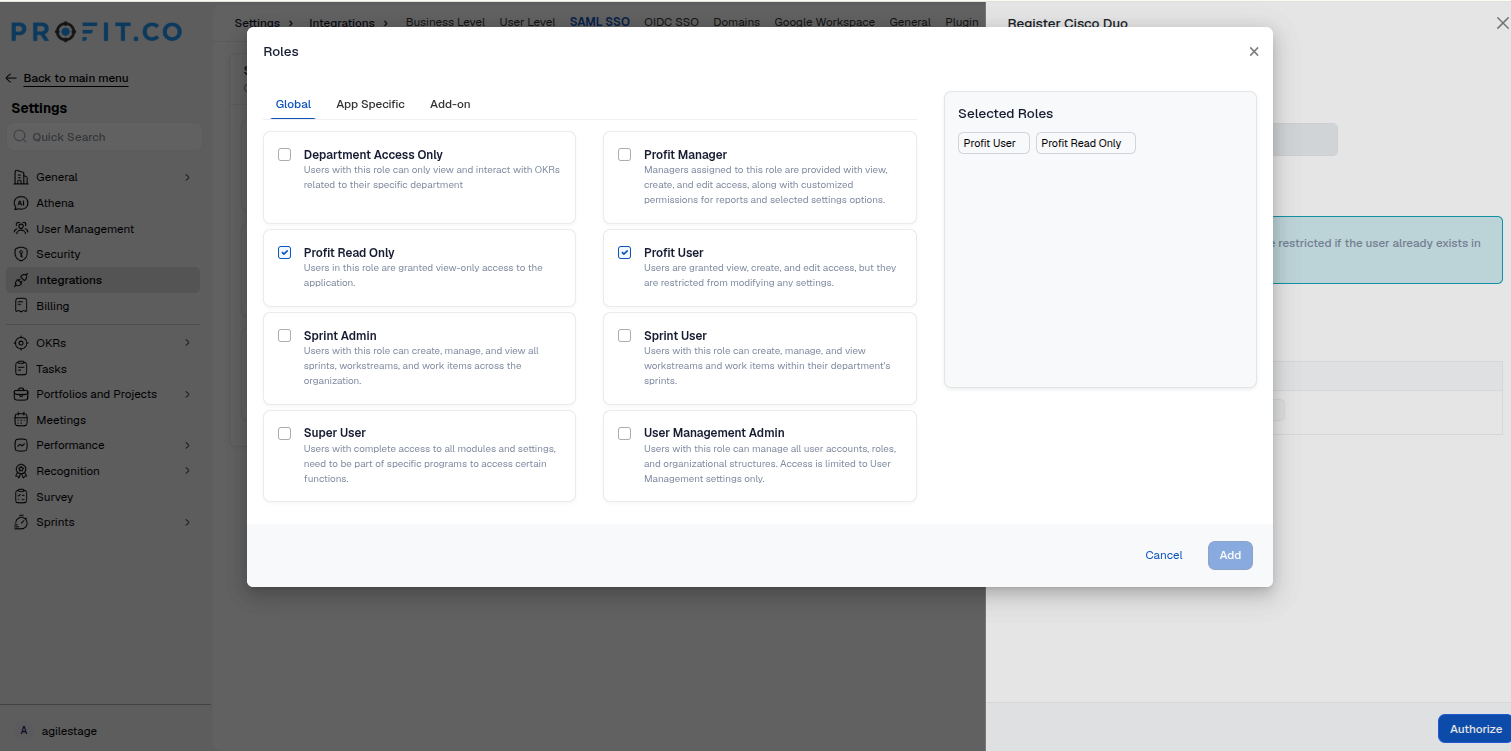Expand the Performance menu chevron
Viewport: 1511px width, 751px height.
[x=187, y=445]
